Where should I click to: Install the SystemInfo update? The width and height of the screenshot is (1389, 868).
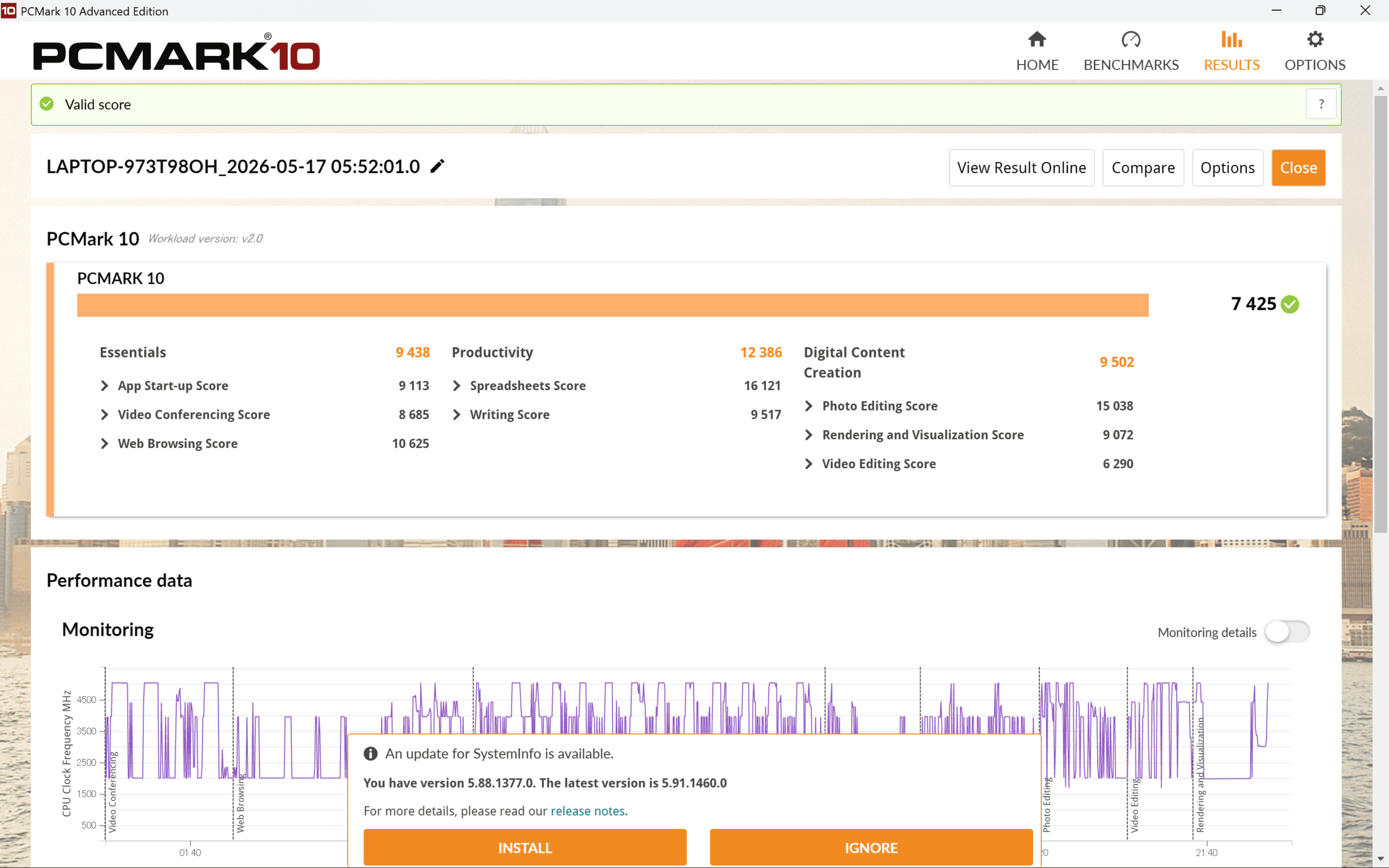click(525, 847)
